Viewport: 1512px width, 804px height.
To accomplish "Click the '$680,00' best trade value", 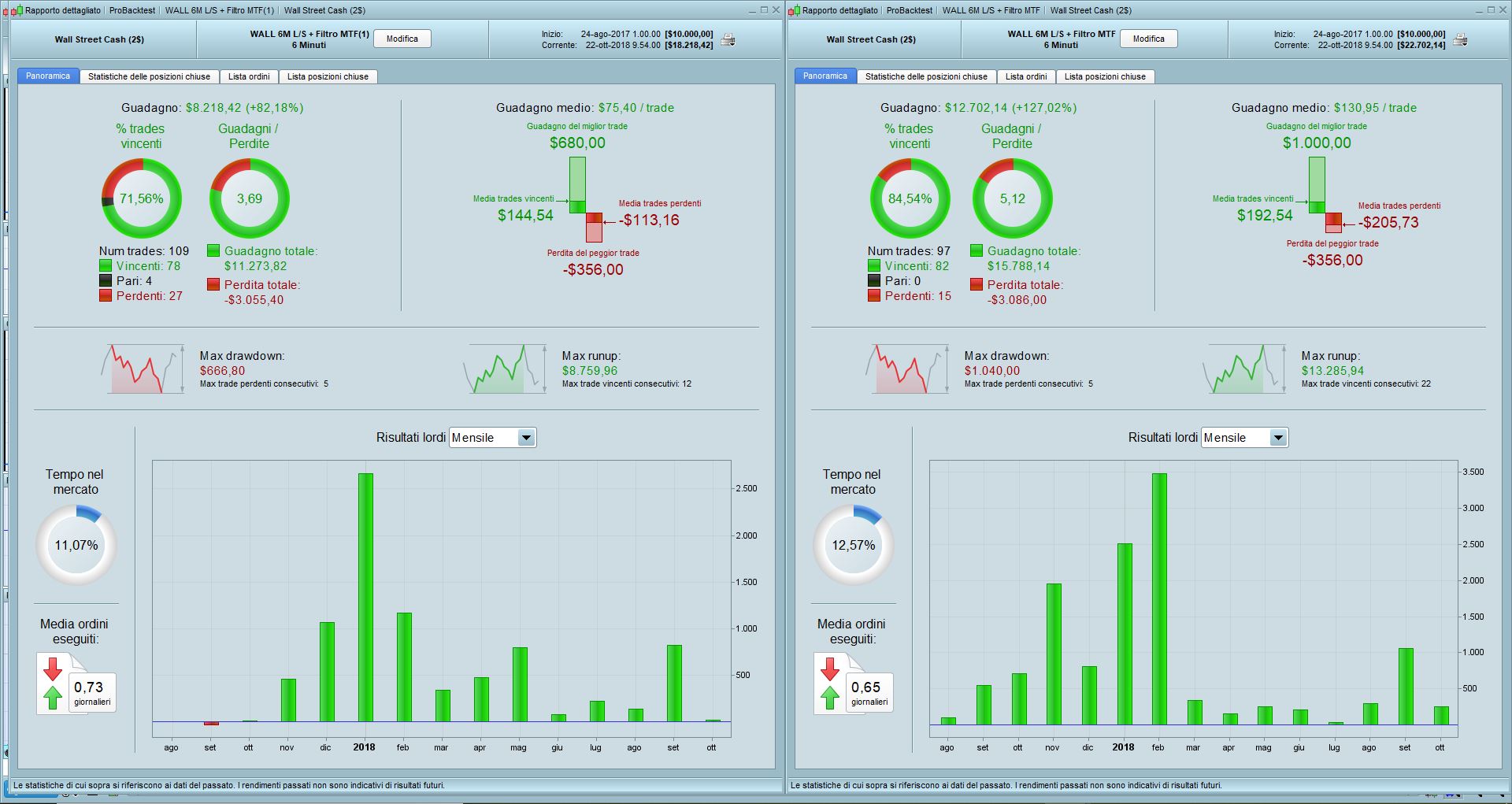I will tap(577, 143).
